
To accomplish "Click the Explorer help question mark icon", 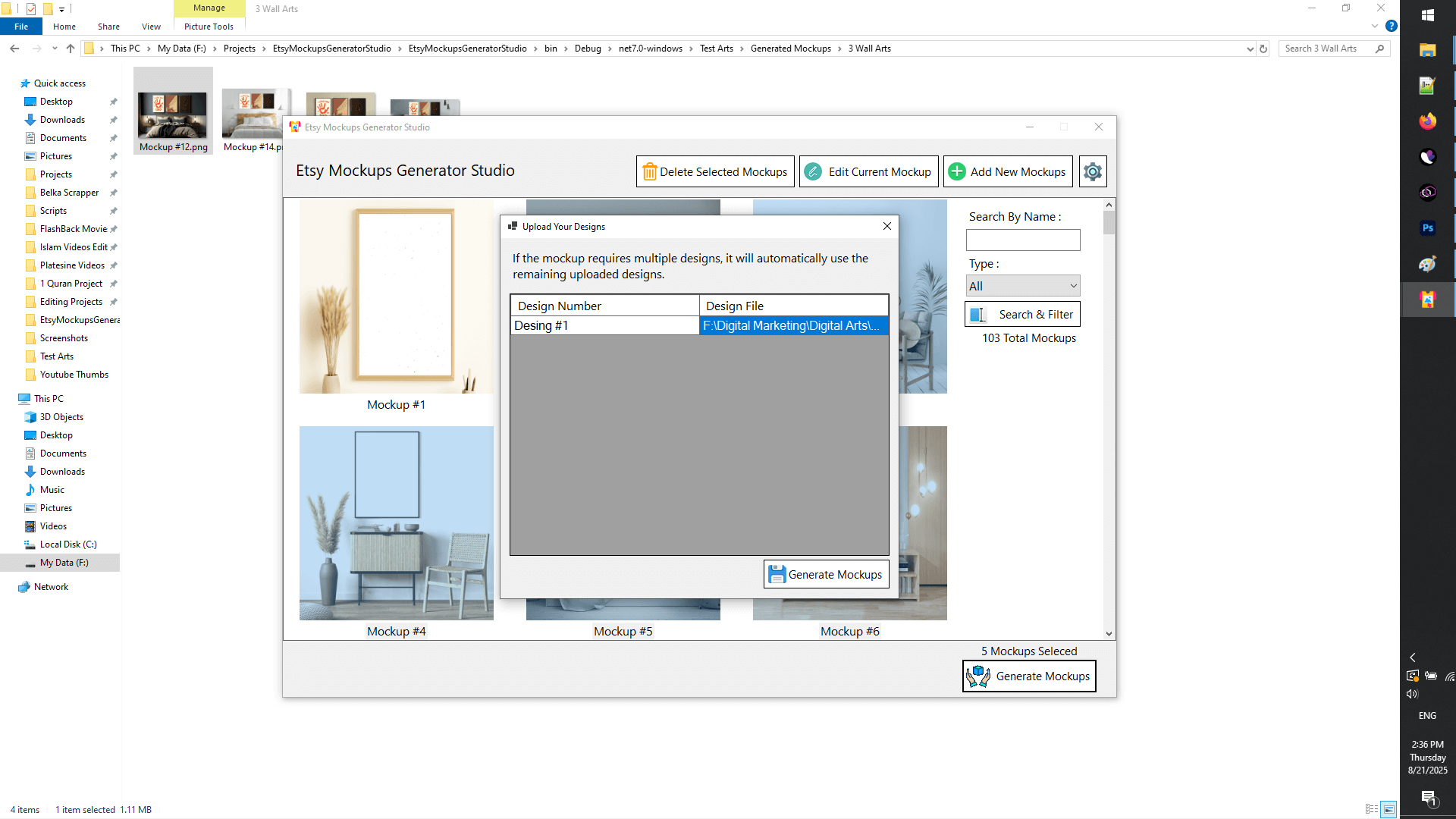I will pos(1392,26).
